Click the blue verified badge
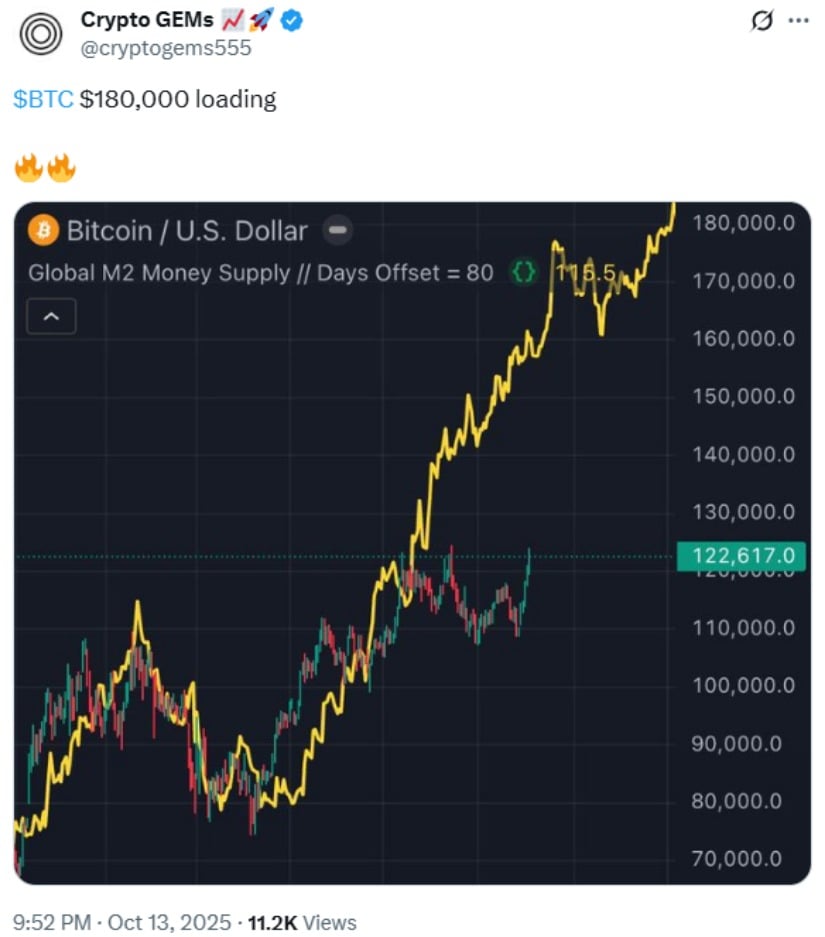Image resolution: width=825 pixels, height=937 pixels. pos(291,21)
